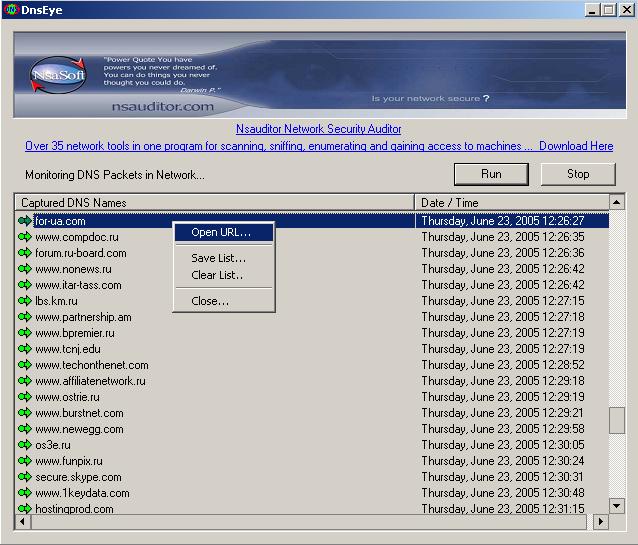Select the www.tcnj.edu entry

click(x=68, y=349)
